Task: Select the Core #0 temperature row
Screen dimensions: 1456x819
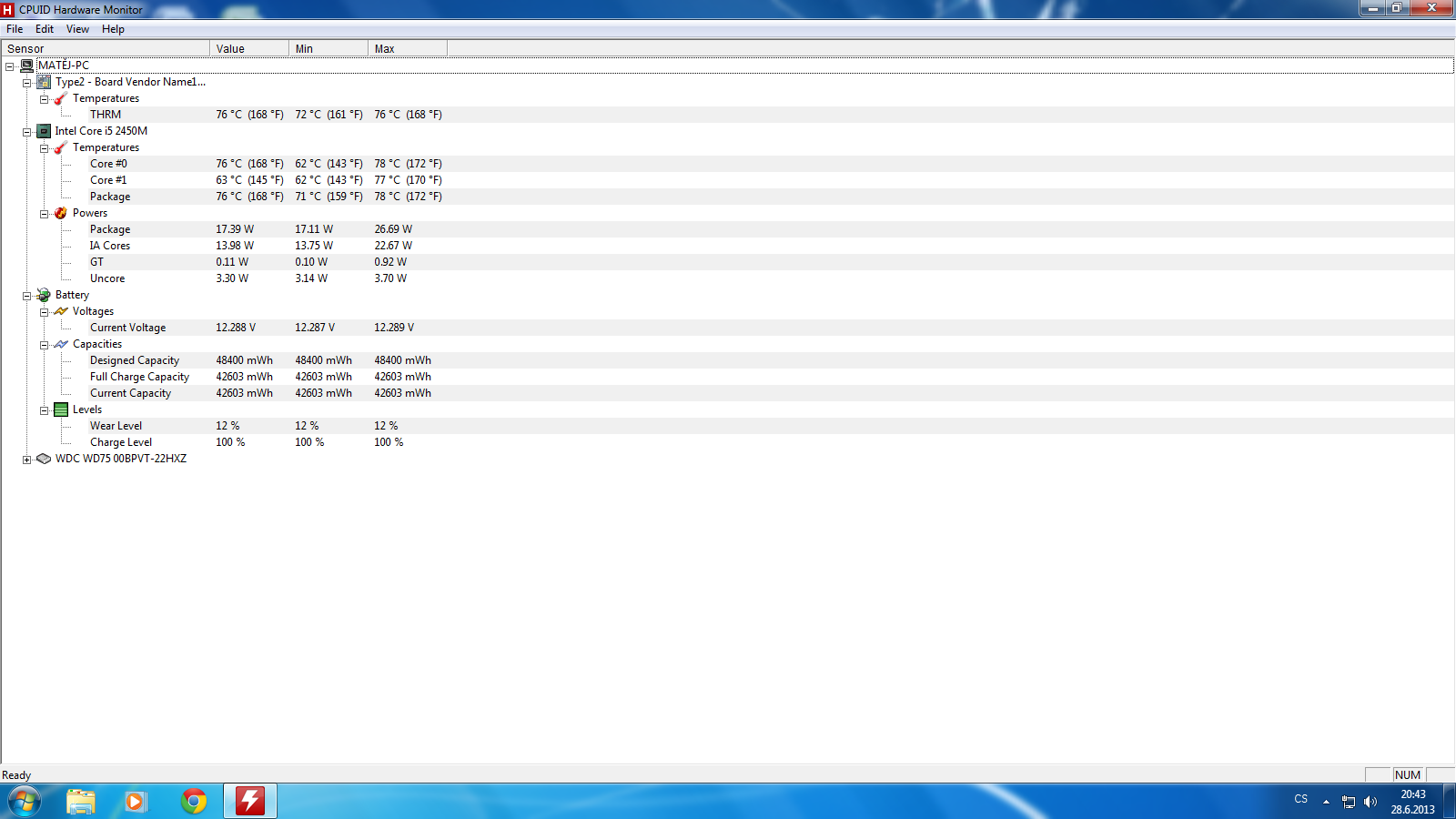Action: pos(728,164)
